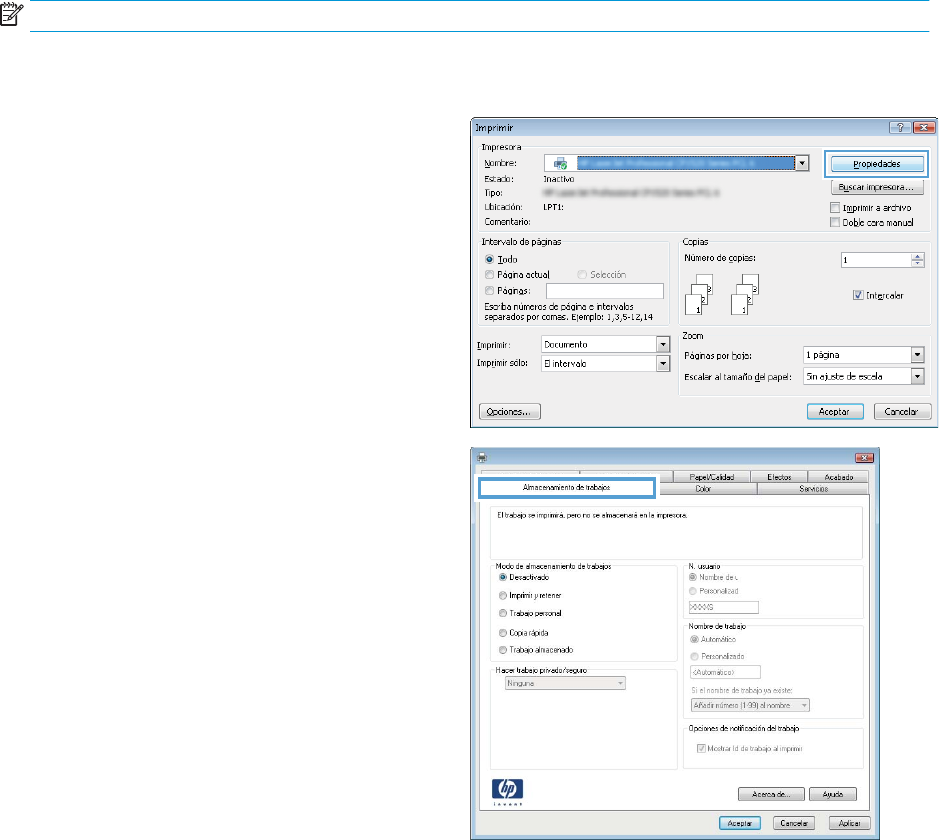Open the Almacenamiento de trabajos tab
Screen dimensions: 939x840
(x=566, y=488)
